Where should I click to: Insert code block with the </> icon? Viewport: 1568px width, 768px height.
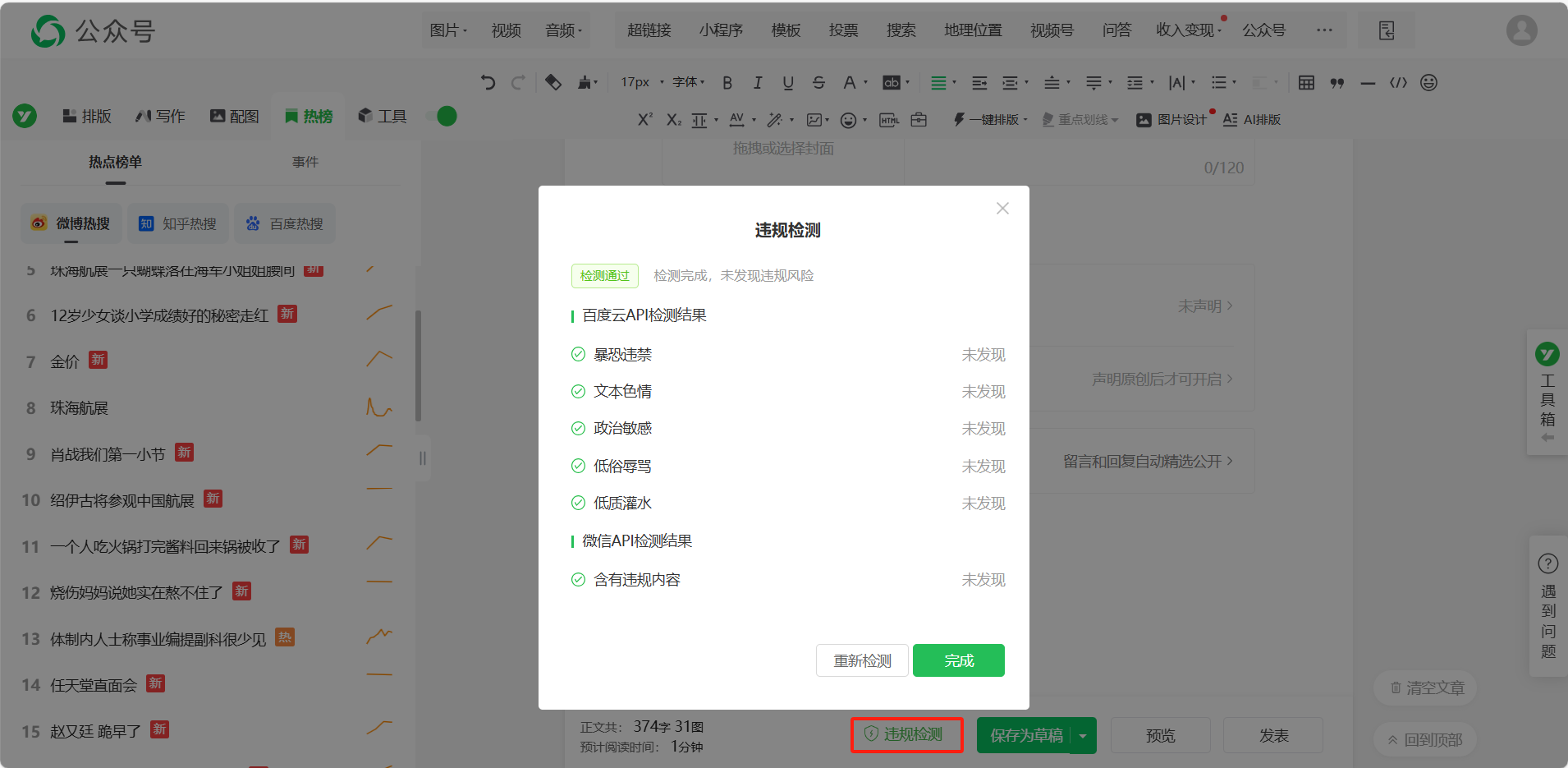click(1398, 82)
